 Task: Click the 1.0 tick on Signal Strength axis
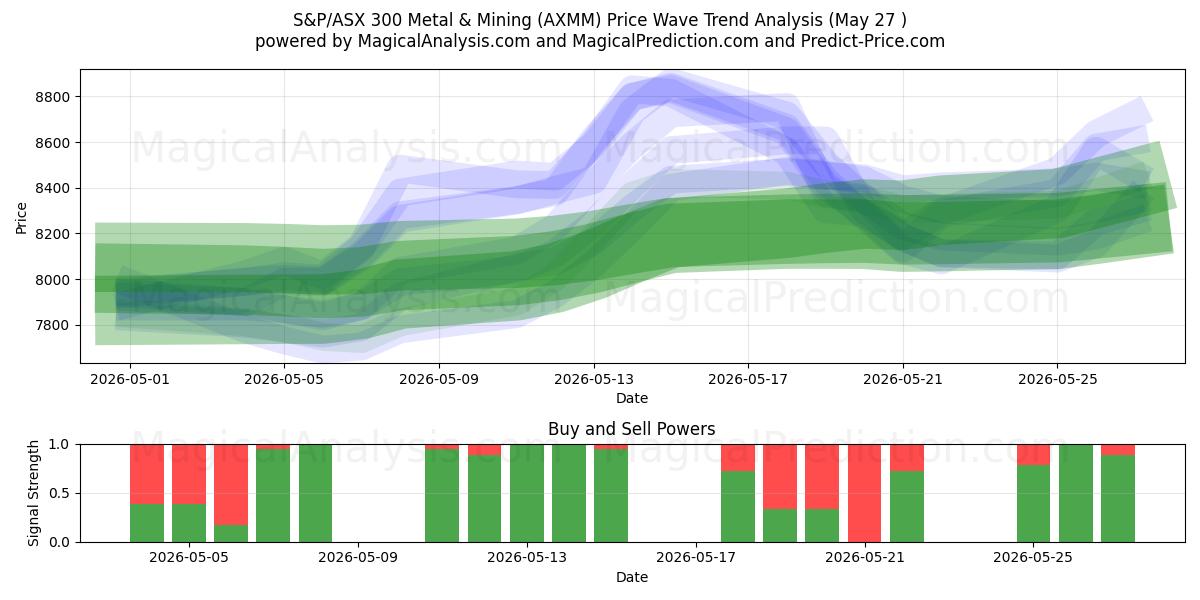tap(60, 444)
